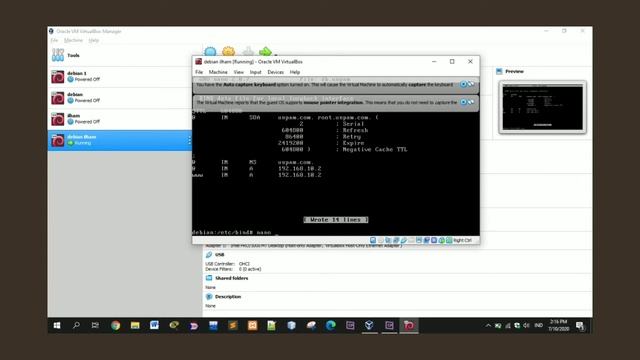Click the mouse integration status icon
Screen dimensions: 640x360
442,240
